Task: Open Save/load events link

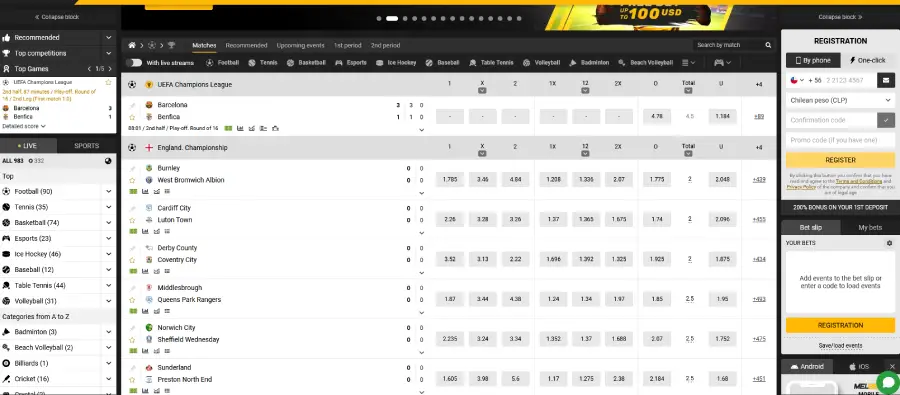Action: 840,346
